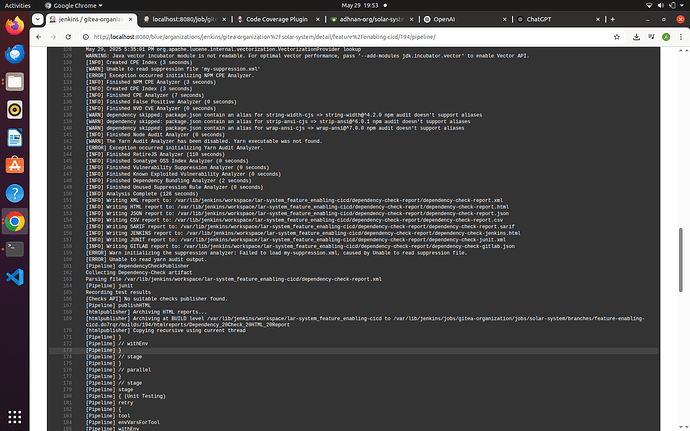
Task: Reload the Jenkins pipeline page
Action: click(68, 37)
